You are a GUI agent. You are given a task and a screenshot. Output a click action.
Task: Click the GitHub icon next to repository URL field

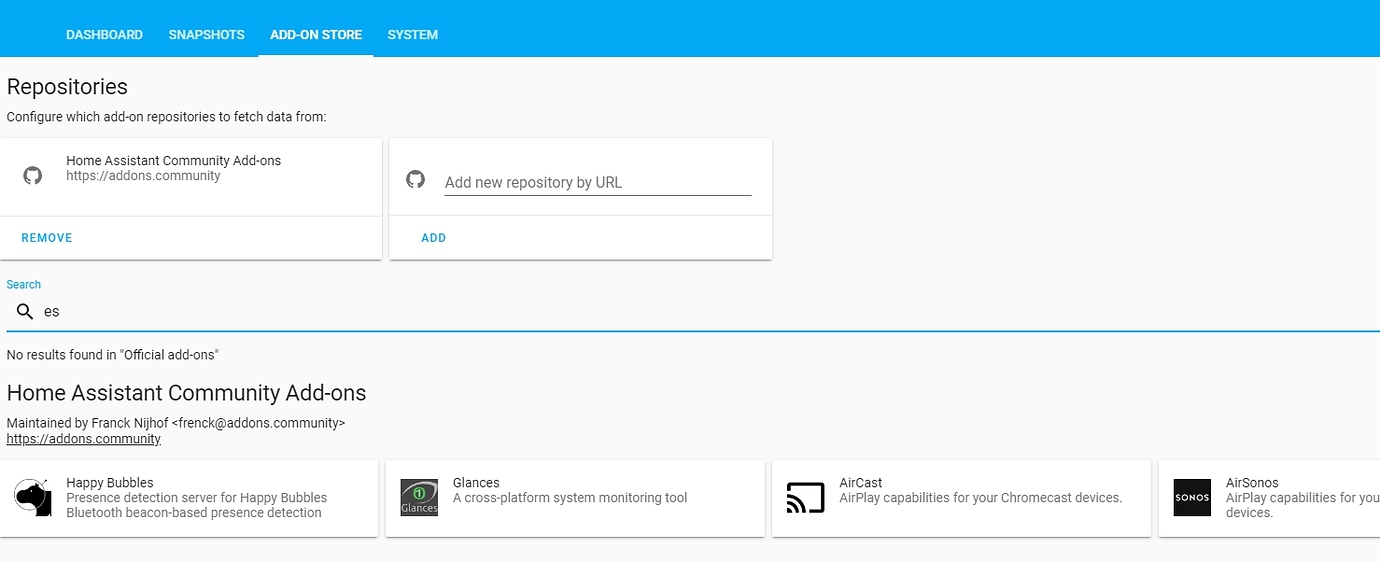pos(415,179)
